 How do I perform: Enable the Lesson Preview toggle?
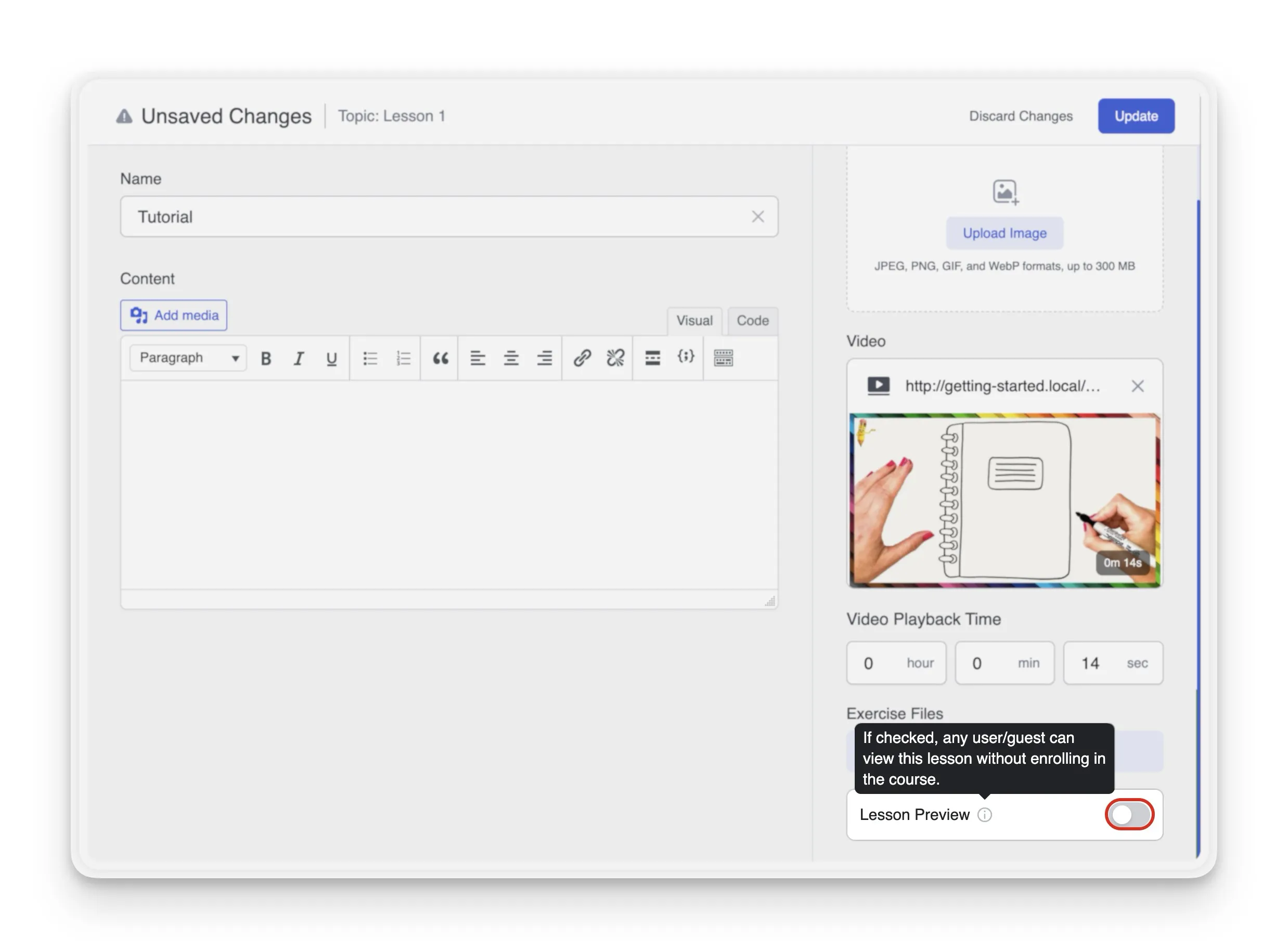coord(1129,814)
